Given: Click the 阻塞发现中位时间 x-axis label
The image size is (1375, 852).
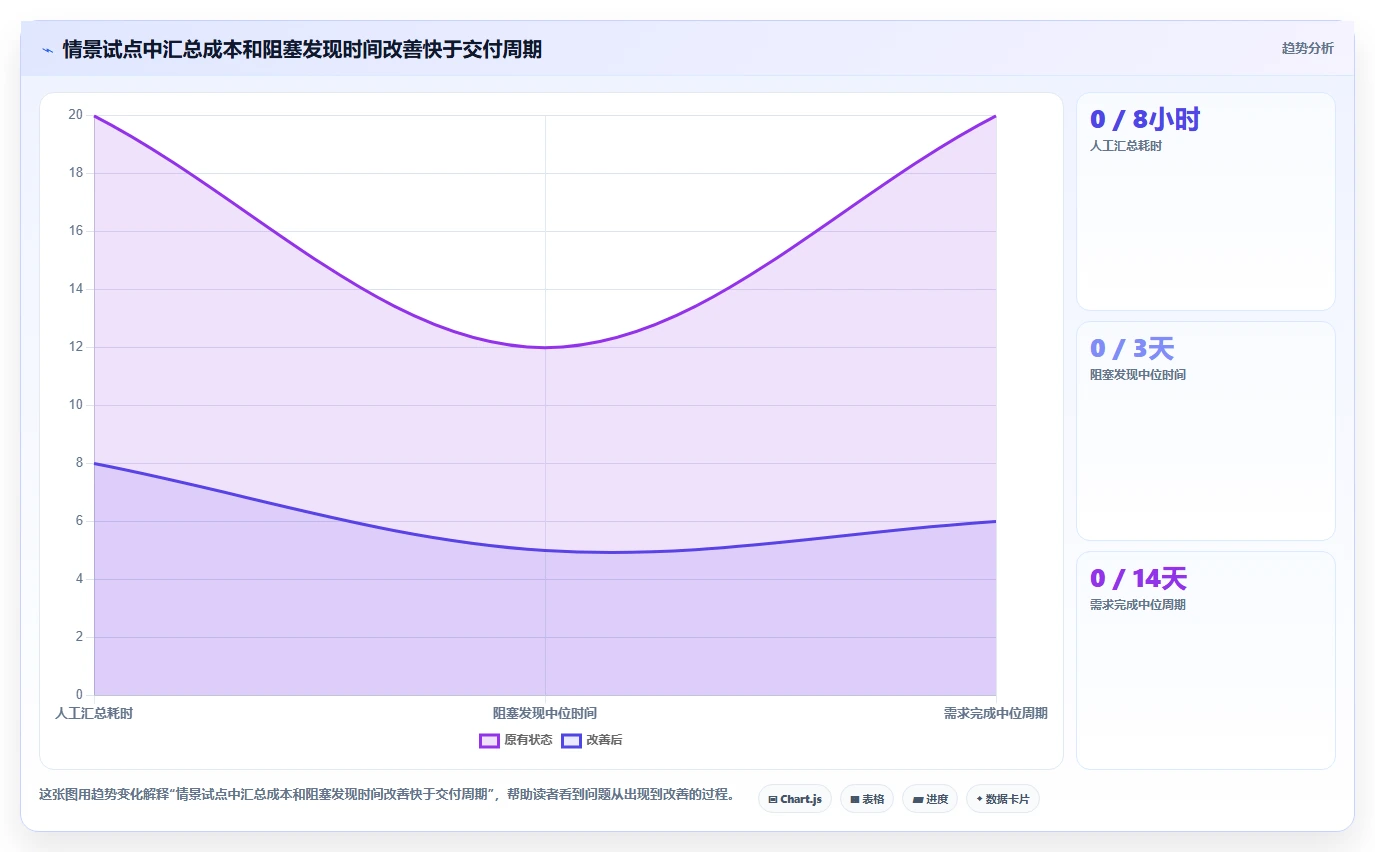Looking at the screenshot, I should tap(545, 713).
